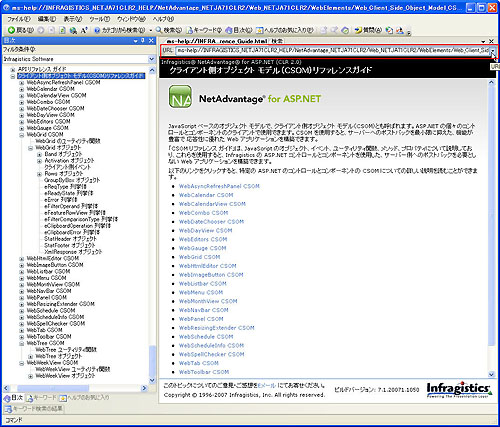Viewport: 500px width, 427px height.
Task: Expand the Rows オブジェクト tree node
Action: pyautogui.click(x=39, y=174)
